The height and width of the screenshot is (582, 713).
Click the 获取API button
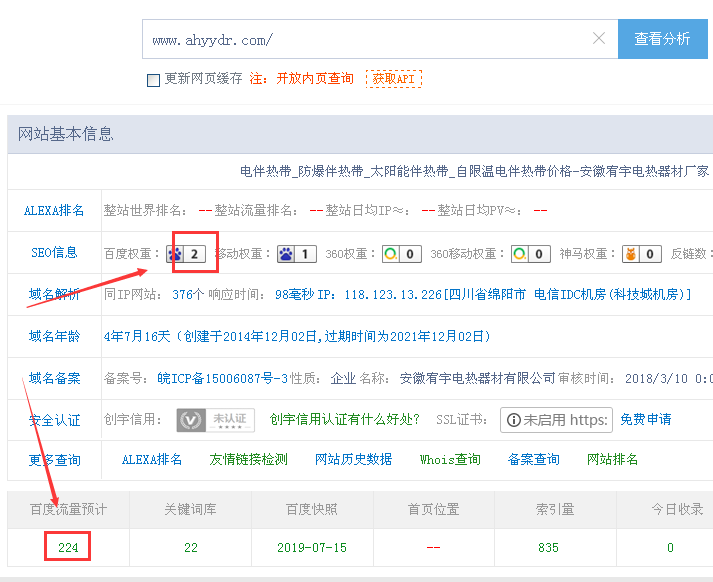point(393,79)
